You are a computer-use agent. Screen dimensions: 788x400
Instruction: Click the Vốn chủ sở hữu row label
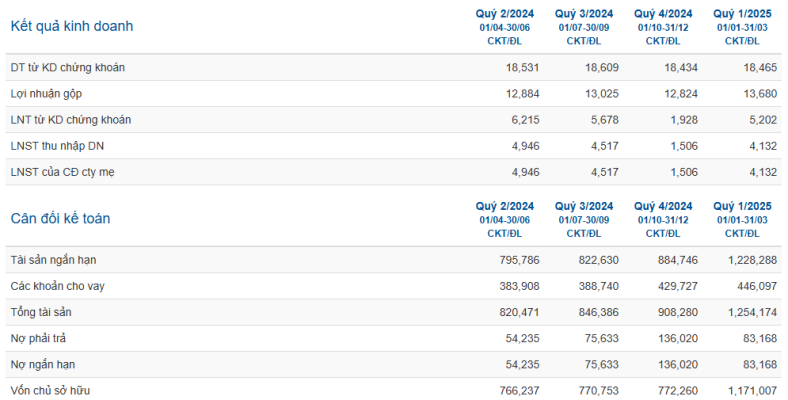click(50, 390)
